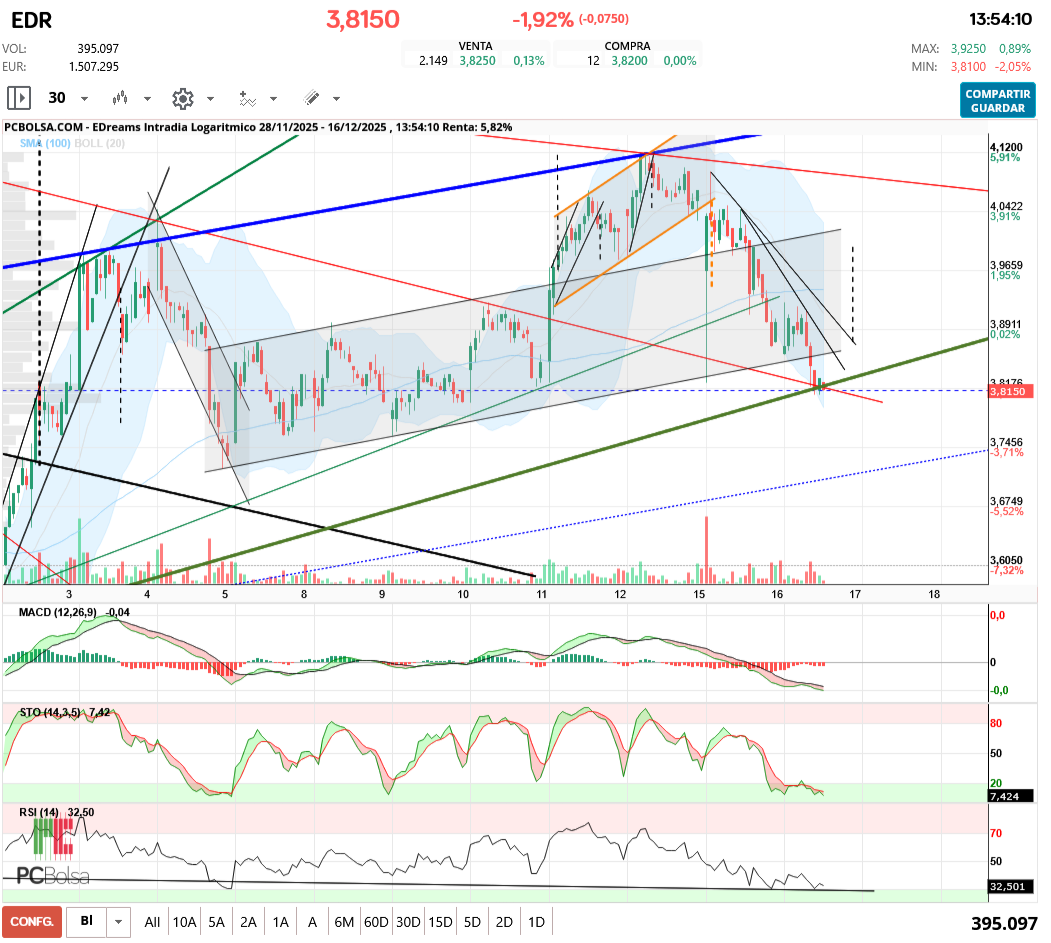Switch to the 10A time range
The width and height of the screenshot is (1051, 943).
point(184,922)
